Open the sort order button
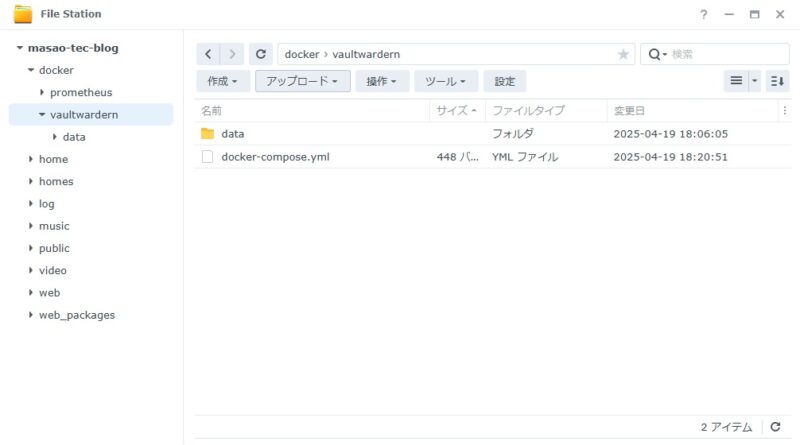800x445 pixels. point(778,81)
